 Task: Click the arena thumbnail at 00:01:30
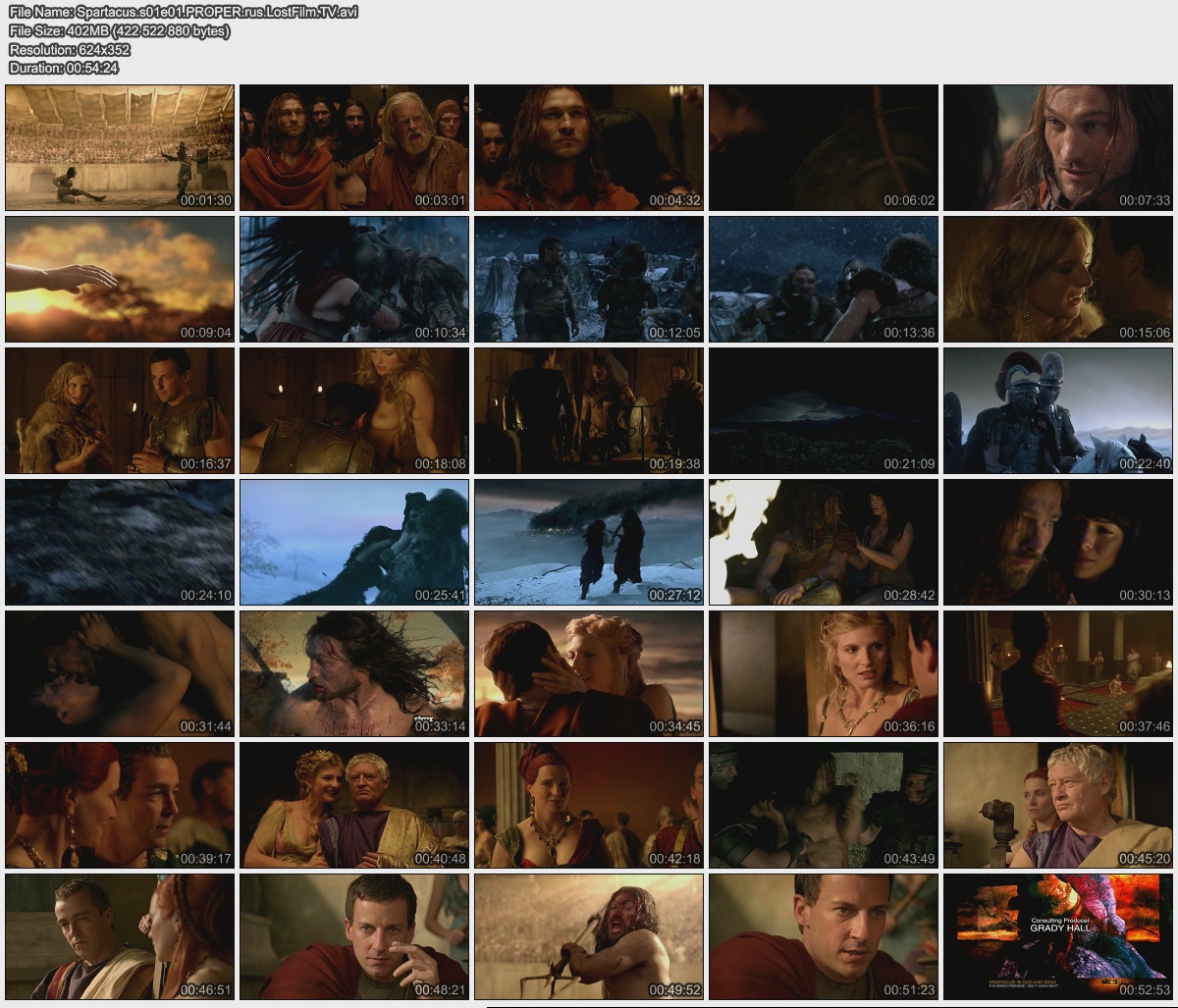tap(120, 147)
